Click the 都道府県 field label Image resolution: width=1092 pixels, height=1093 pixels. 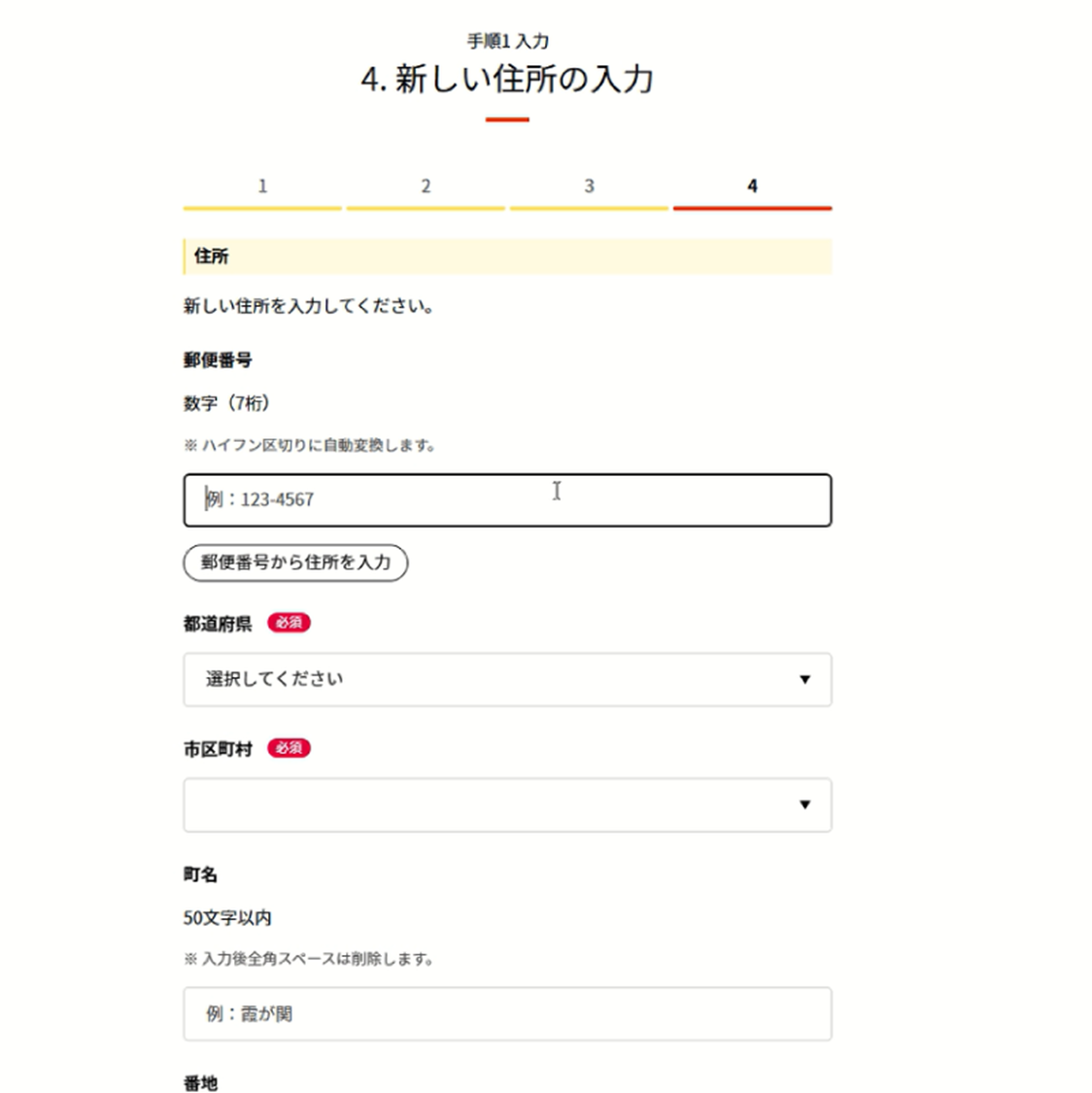click(x=218, y=624)
